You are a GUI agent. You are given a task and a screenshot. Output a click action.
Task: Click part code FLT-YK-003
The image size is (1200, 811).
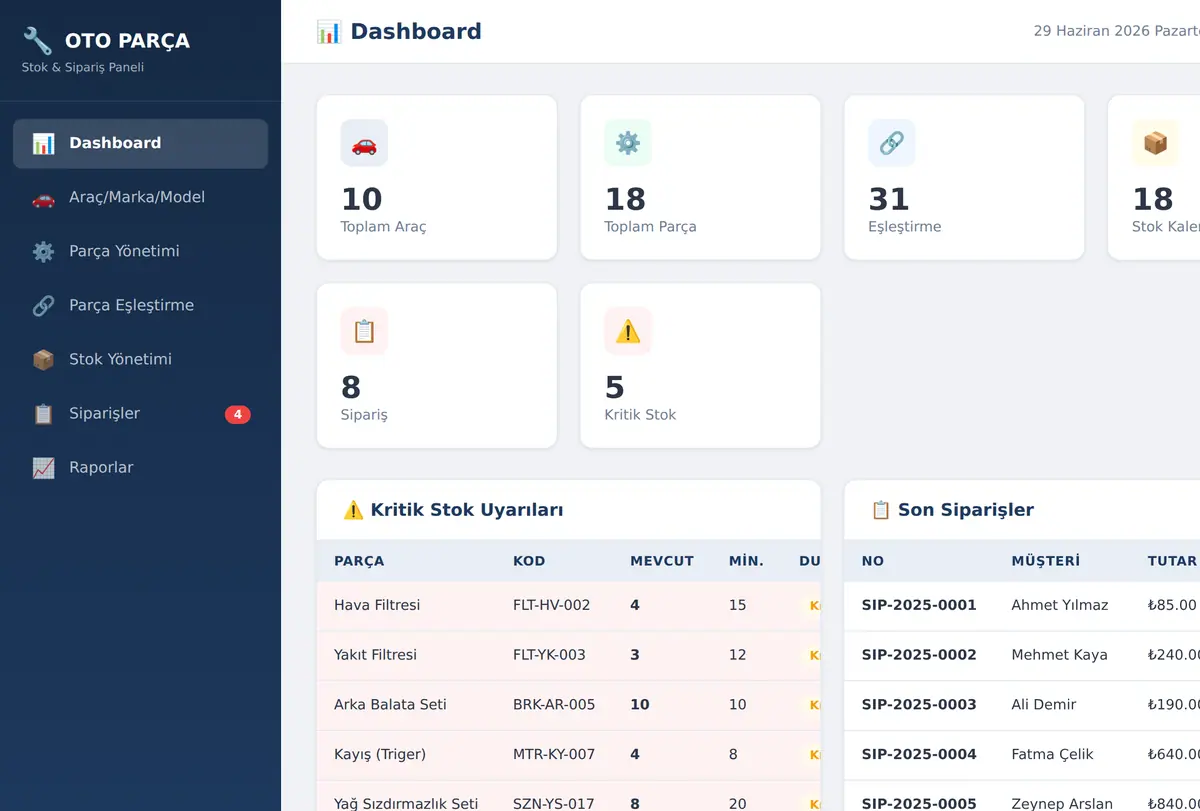(x=549, y=655)
